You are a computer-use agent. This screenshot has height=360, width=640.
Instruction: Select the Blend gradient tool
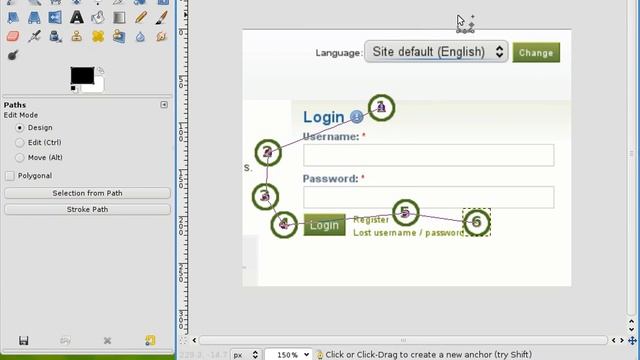[119, 18]
